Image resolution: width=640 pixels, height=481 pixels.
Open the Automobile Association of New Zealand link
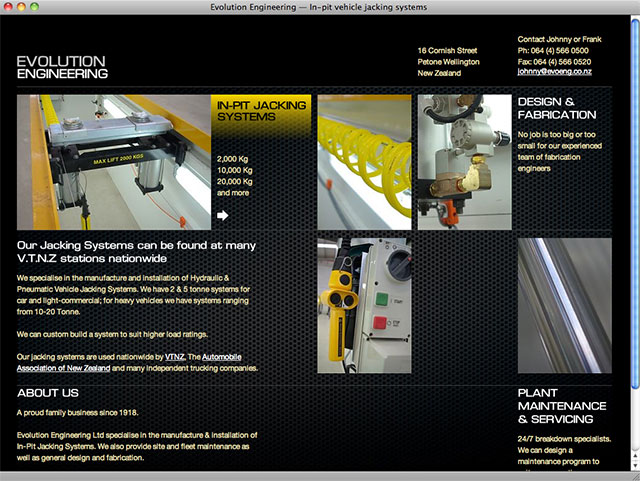(129, 363)
